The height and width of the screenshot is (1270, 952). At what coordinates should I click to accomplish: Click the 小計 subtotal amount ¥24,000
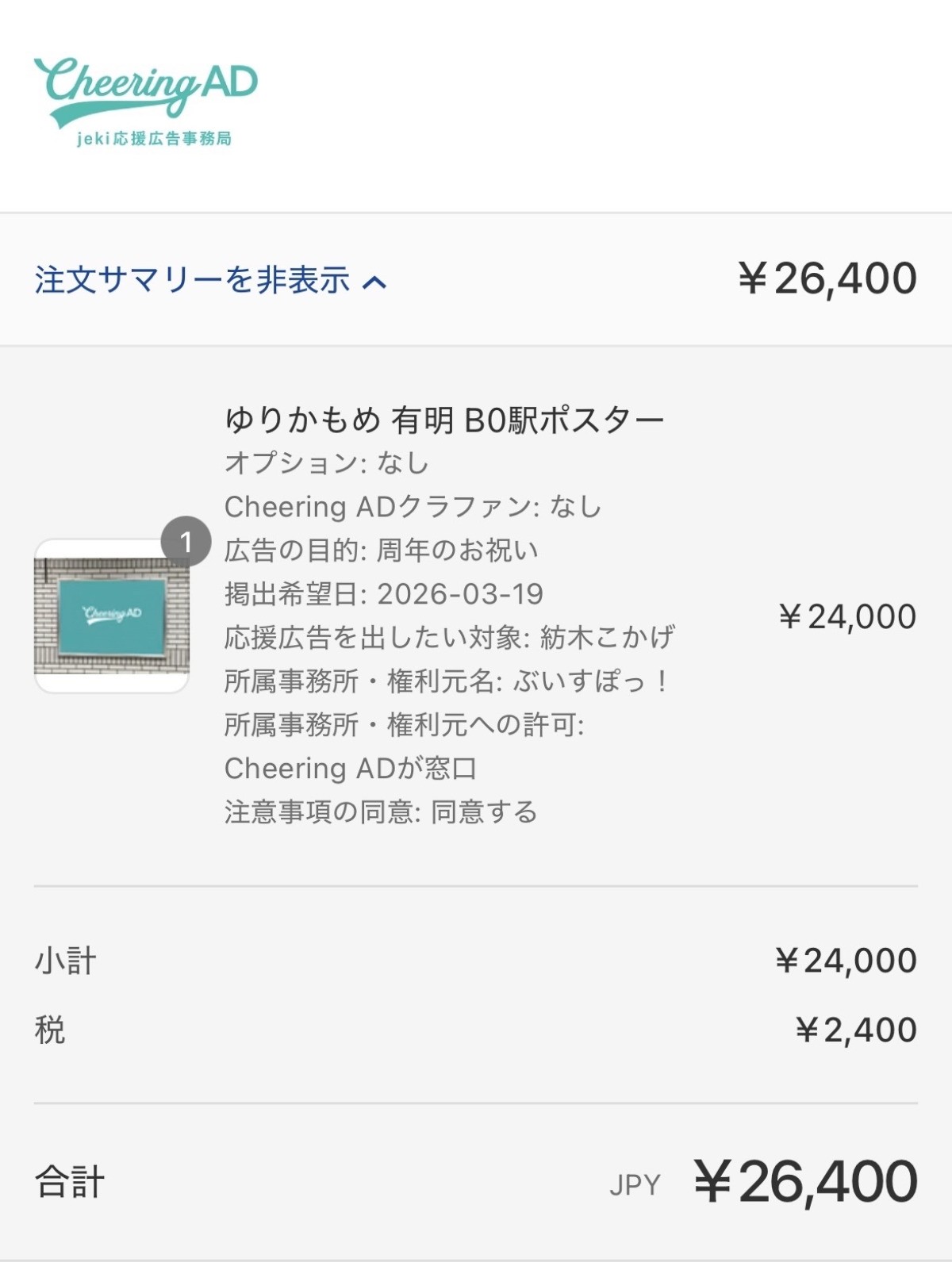point(846,961)
